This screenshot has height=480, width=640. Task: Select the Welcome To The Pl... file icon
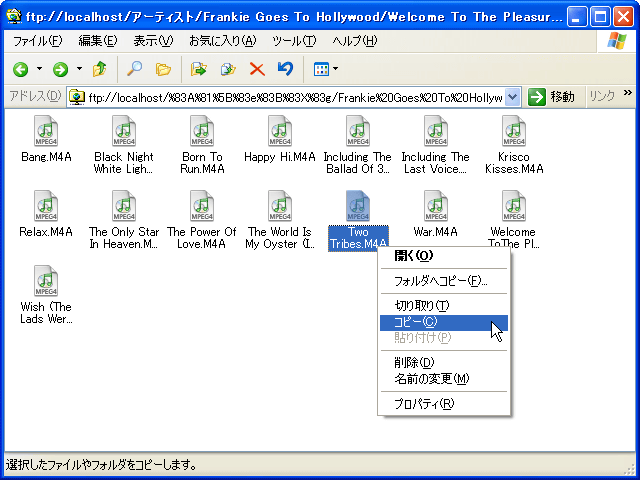pos(514,206)
